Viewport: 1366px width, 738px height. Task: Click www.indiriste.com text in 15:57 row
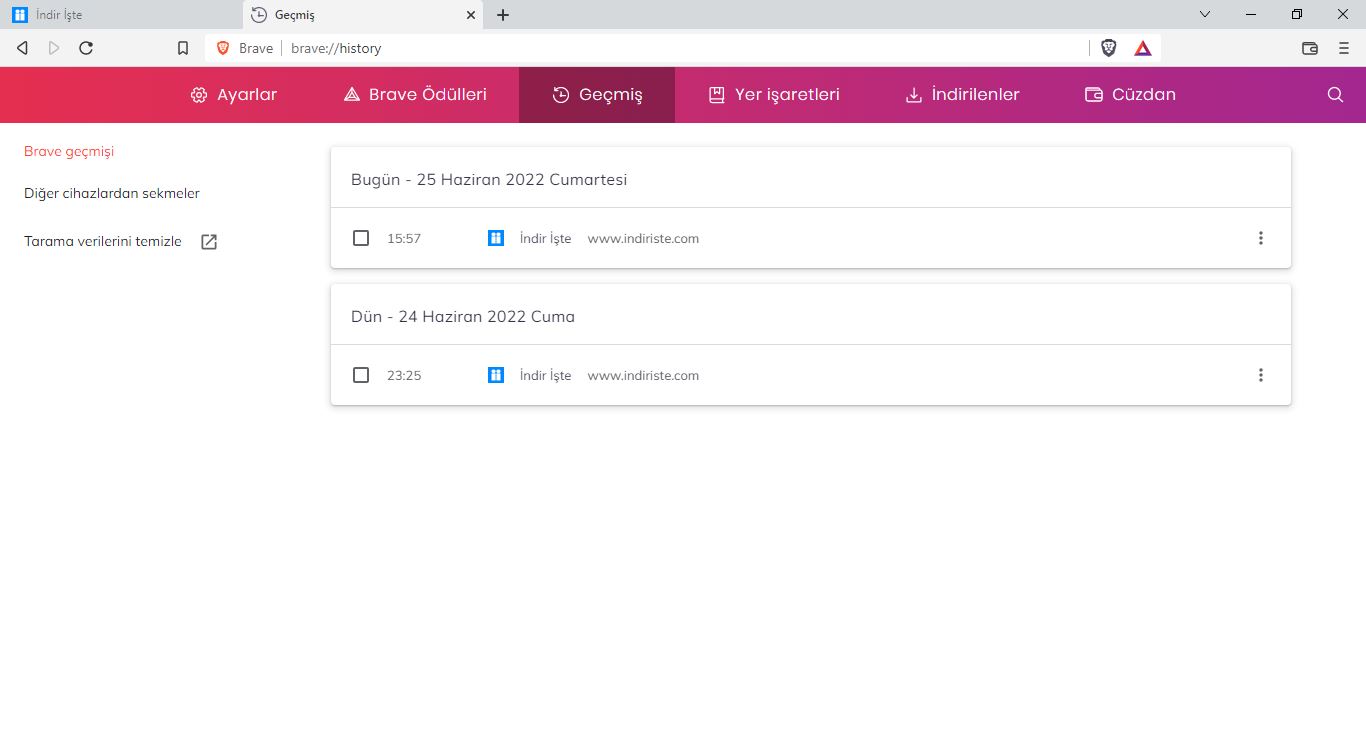point(643,239)
